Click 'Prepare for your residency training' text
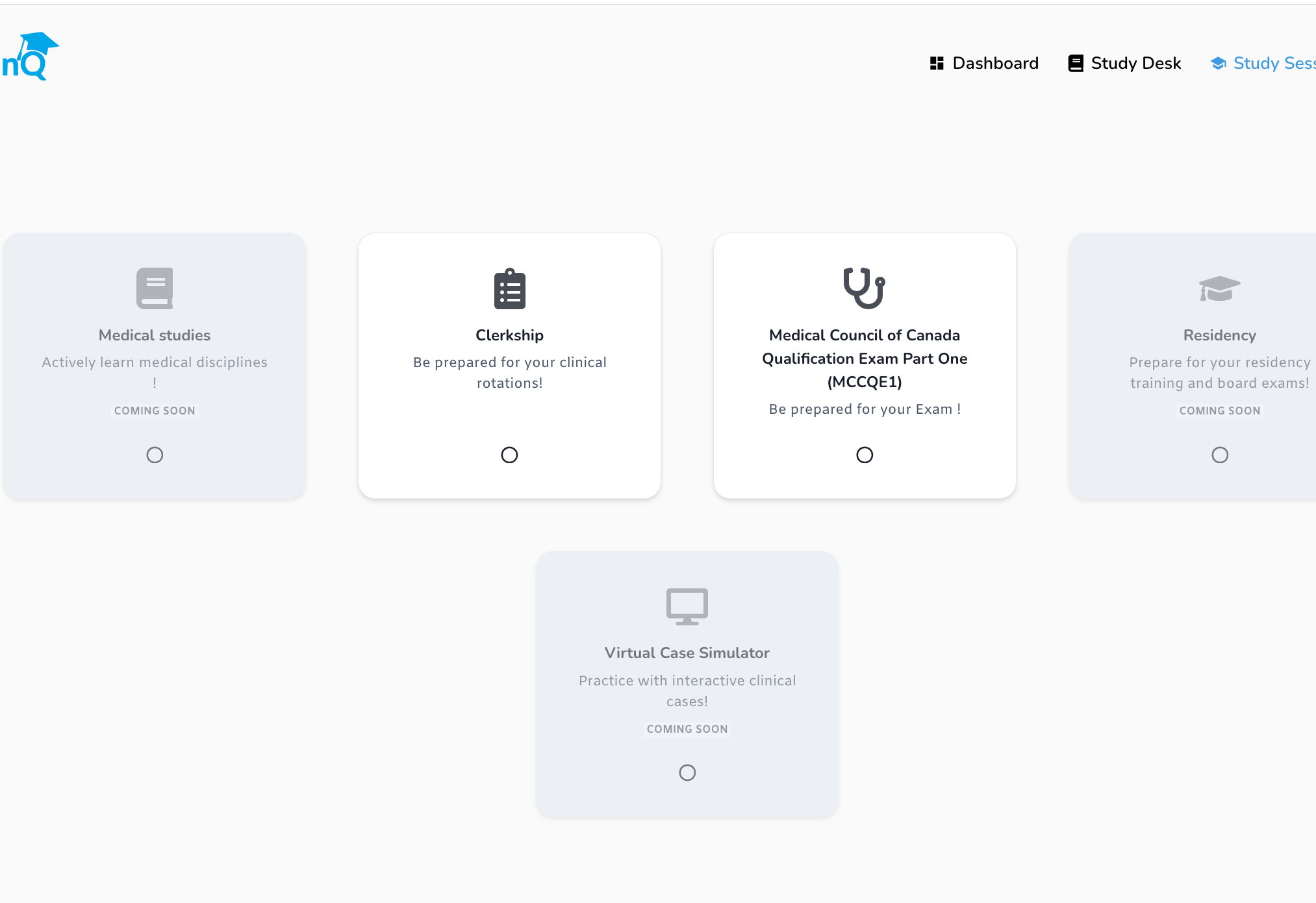The width and height of the screenshot is (1316, 903). click(x=1220, y=372)
